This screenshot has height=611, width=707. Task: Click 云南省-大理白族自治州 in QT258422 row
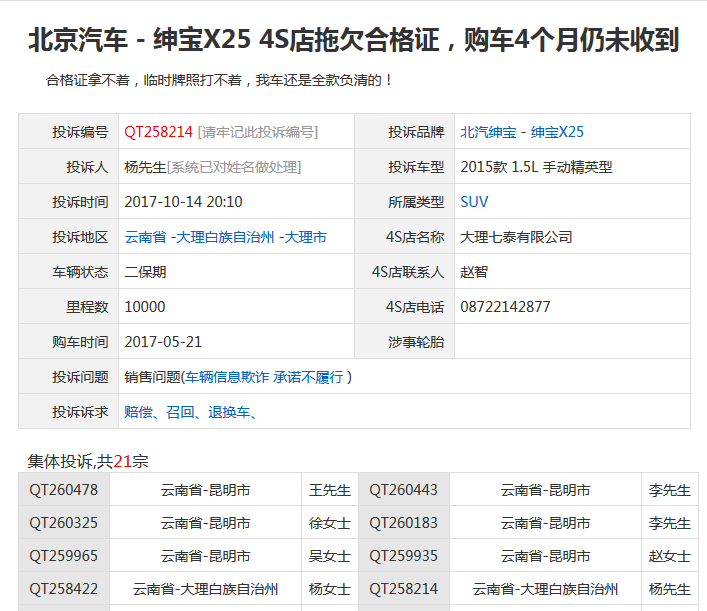(205, 588)
